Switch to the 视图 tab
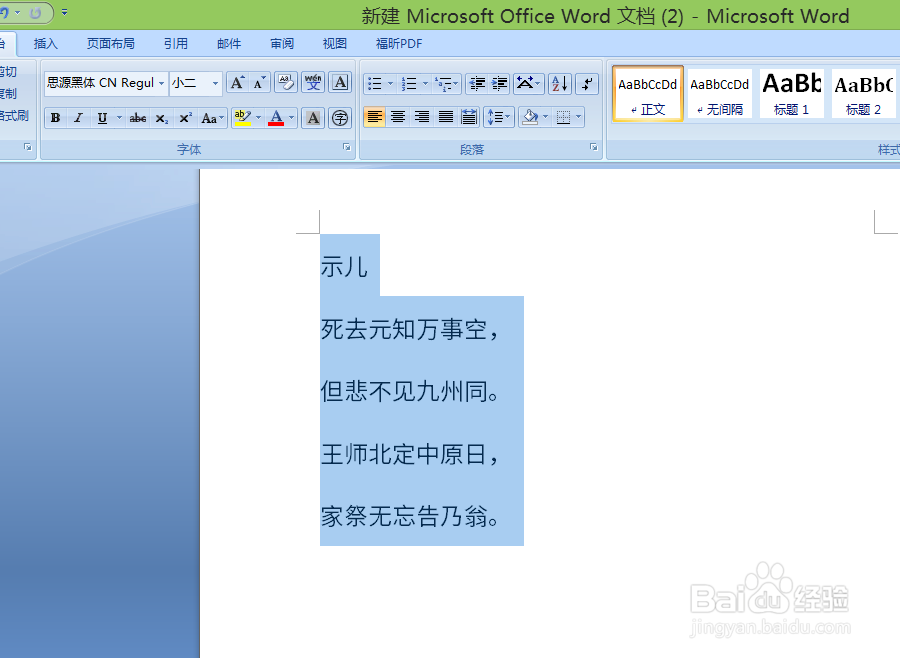Viewport: 900px width, 658px height. pyautogui.click(x=335, y=44)
